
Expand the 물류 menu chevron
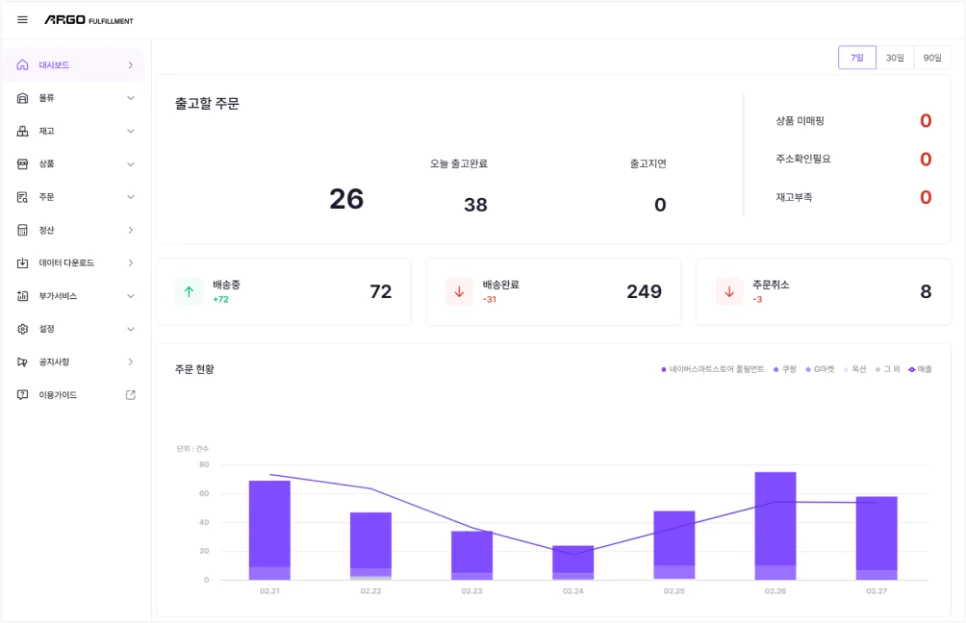point(131,98)
